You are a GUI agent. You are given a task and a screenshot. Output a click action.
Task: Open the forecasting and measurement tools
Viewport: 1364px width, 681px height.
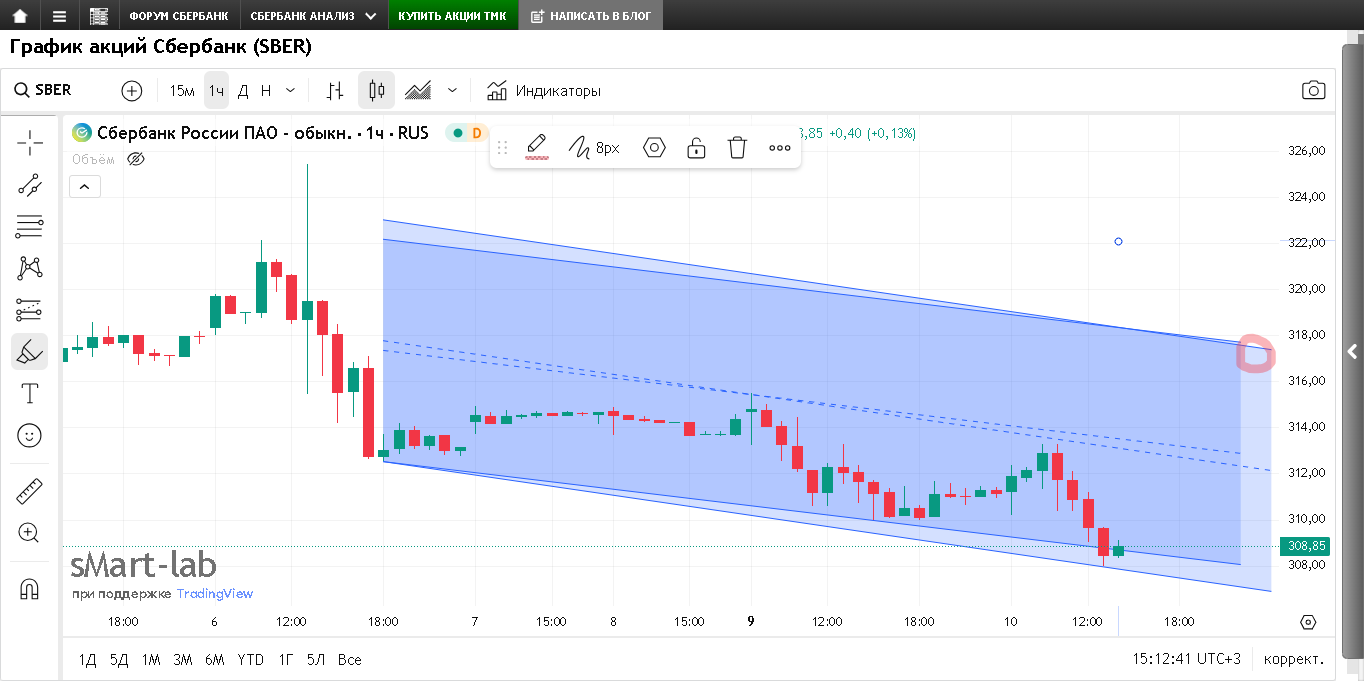pos(30,310)
